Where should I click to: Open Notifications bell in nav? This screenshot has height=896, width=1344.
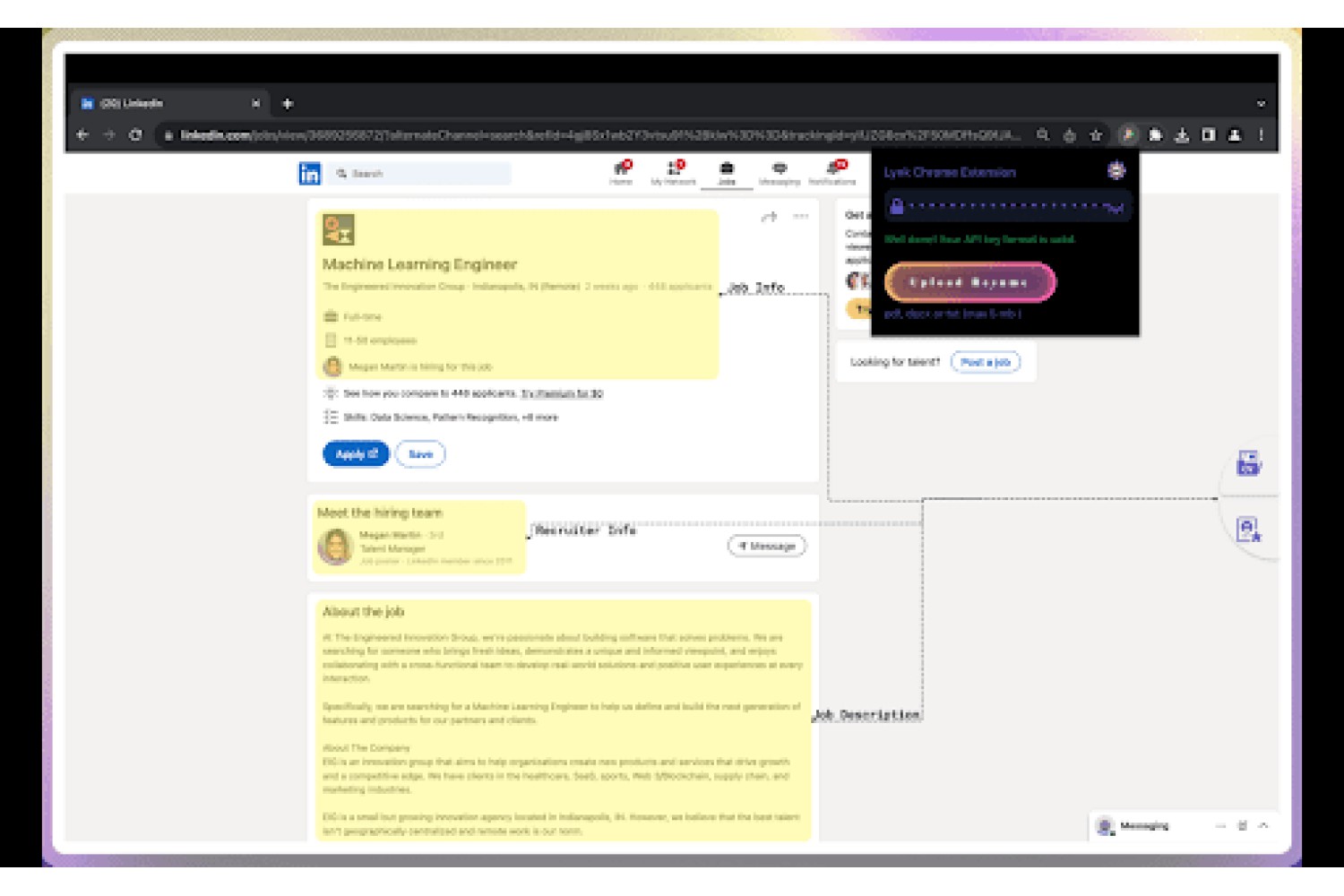(832, 173)
